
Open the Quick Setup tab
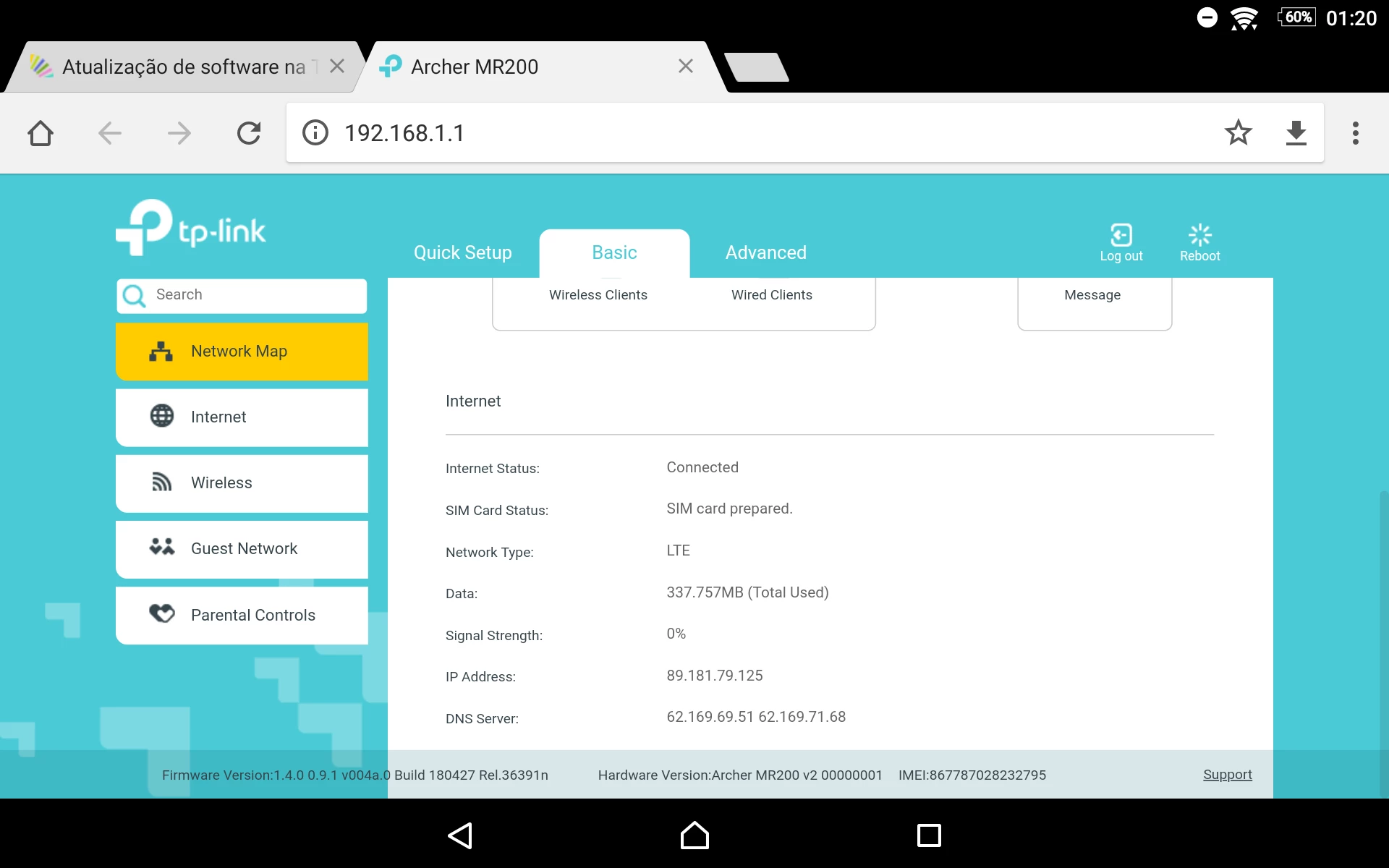[x=462, y=252]
